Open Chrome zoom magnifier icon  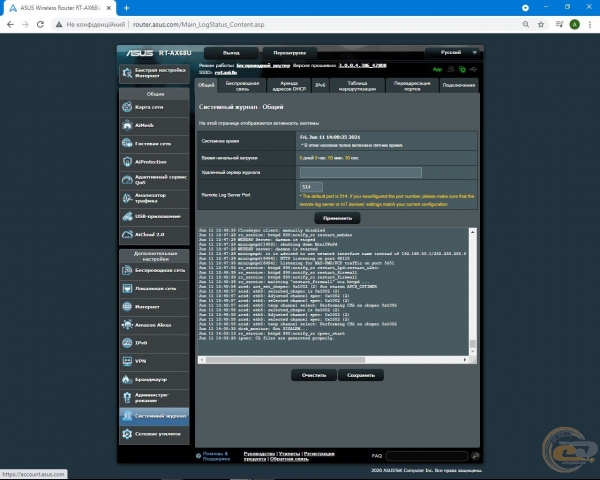coord(526,24)
